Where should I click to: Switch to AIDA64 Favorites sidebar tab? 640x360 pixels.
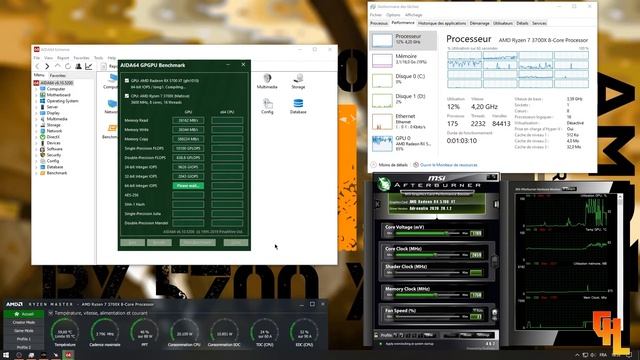pos(58,76)
